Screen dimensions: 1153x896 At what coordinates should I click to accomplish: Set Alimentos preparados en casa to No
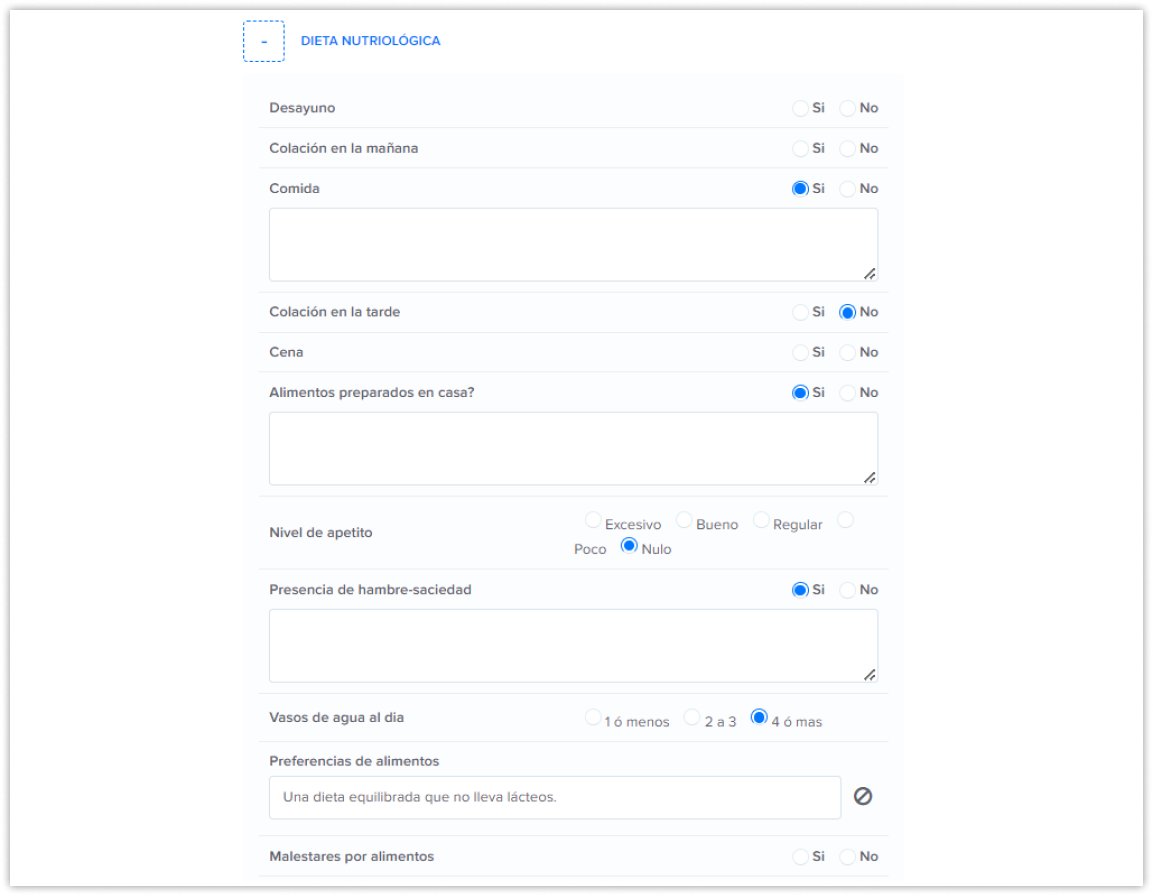tap(847, 393)
